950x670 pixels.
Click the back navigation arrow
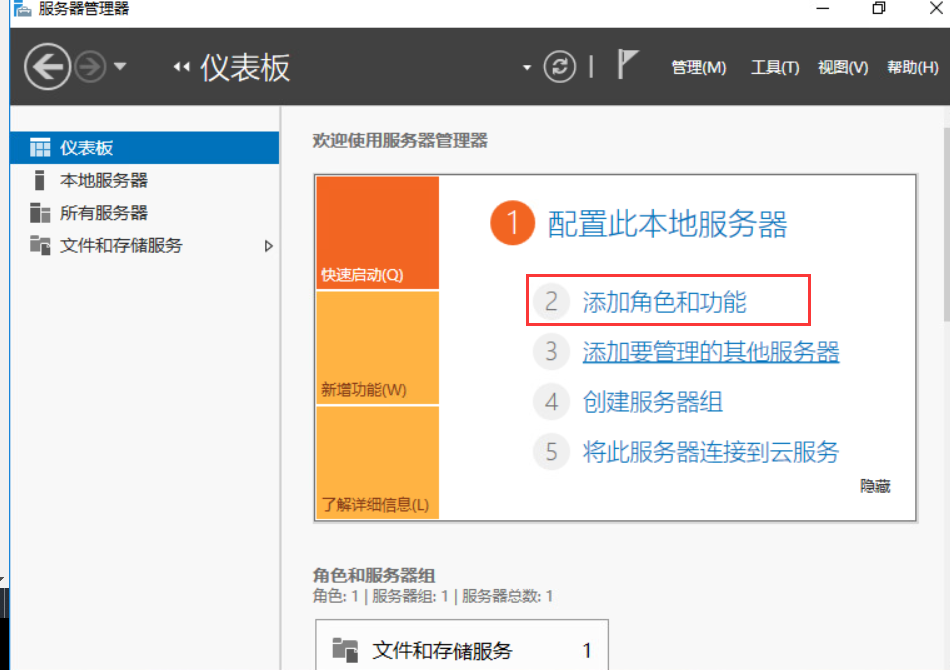coord(47,67)
